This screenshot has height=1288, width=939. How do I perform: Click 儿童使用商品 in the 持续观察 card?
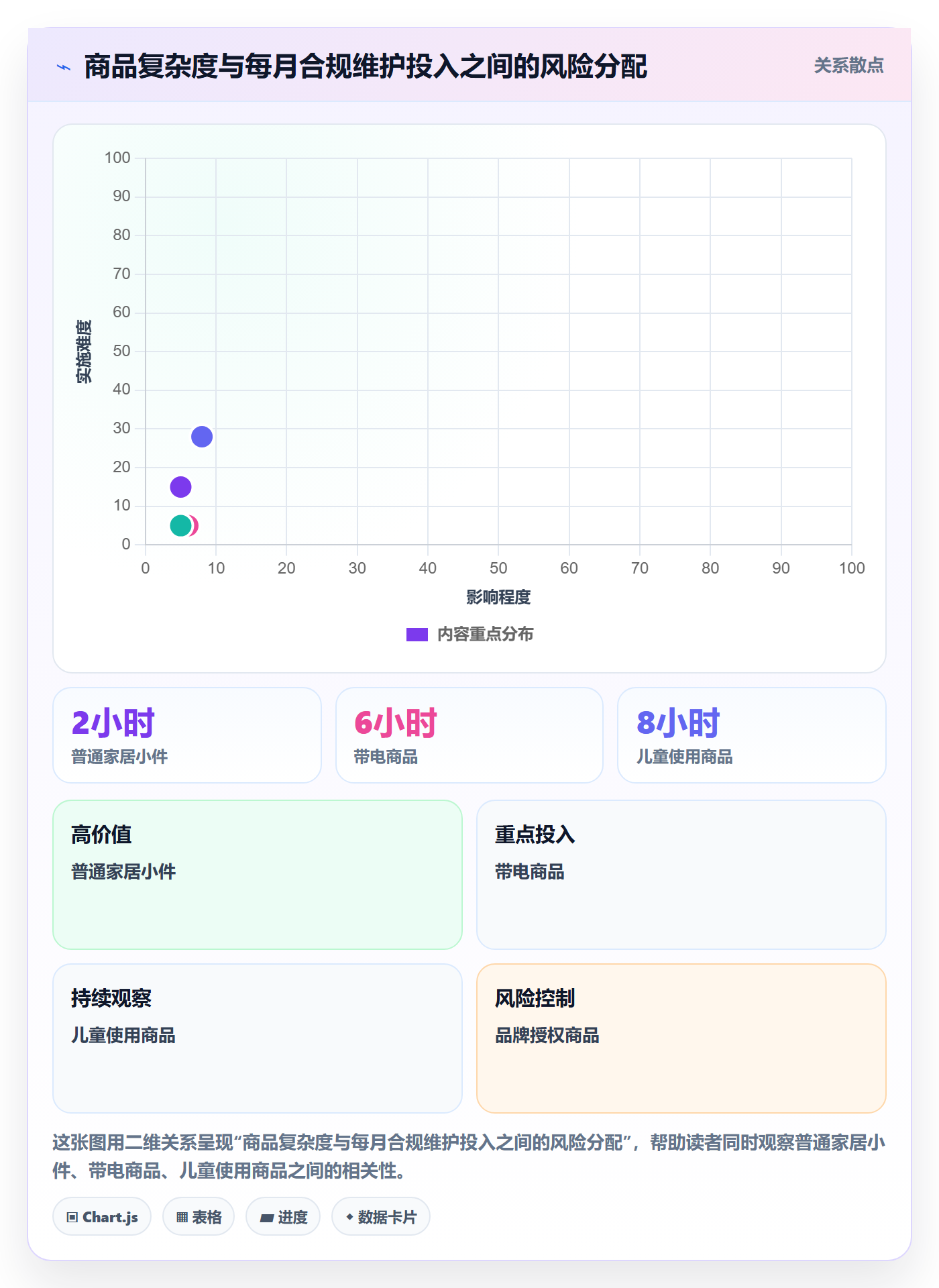123,1036
